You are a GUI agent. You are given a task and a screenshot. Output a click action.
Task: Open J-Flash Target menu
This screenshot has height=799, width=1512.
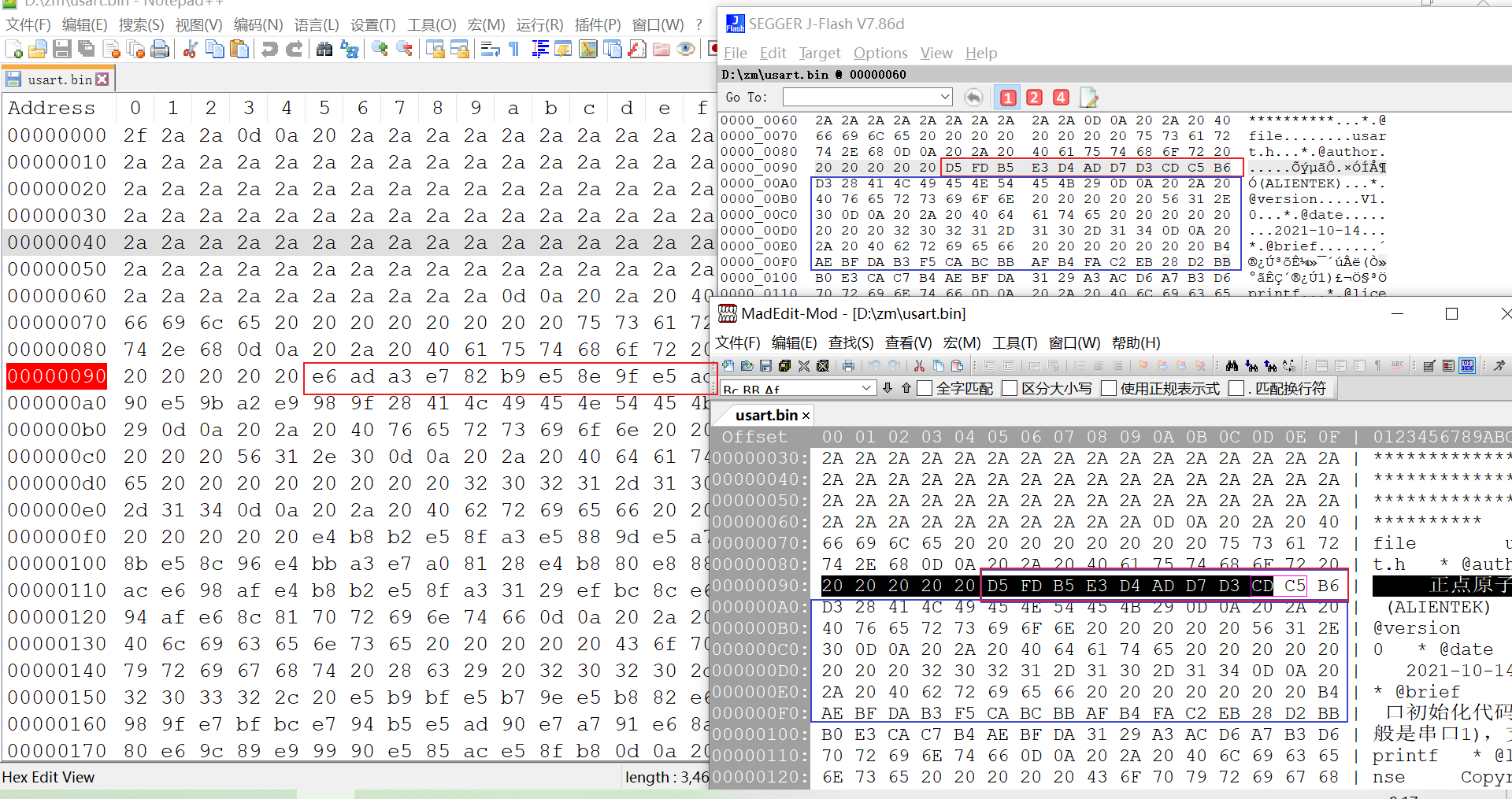coord(820,53)
